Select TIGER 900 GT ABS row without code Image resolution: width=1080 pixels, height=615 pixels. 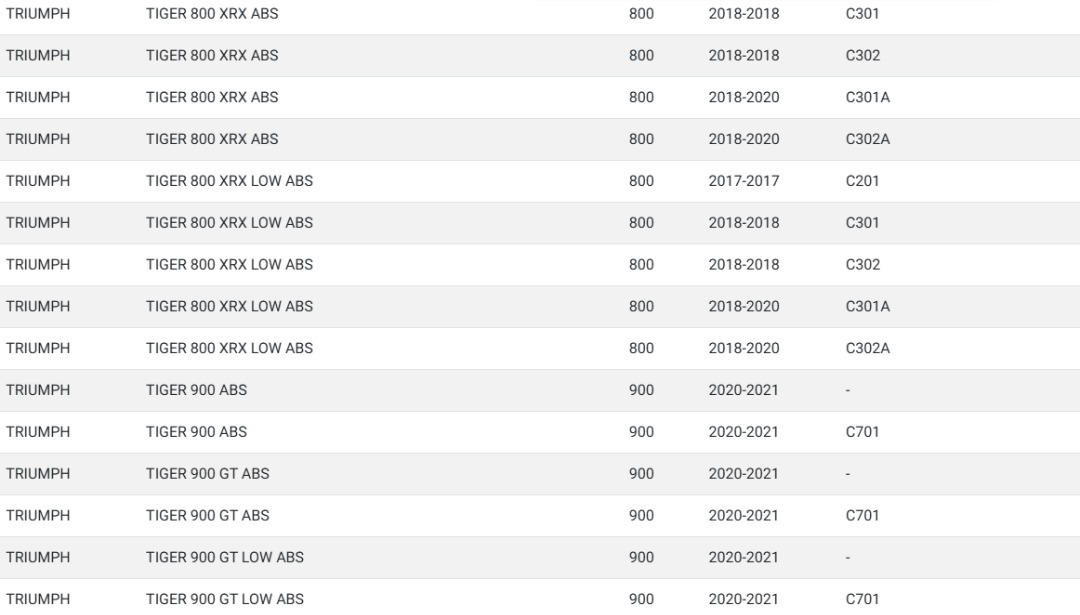(x=540, y=474)
